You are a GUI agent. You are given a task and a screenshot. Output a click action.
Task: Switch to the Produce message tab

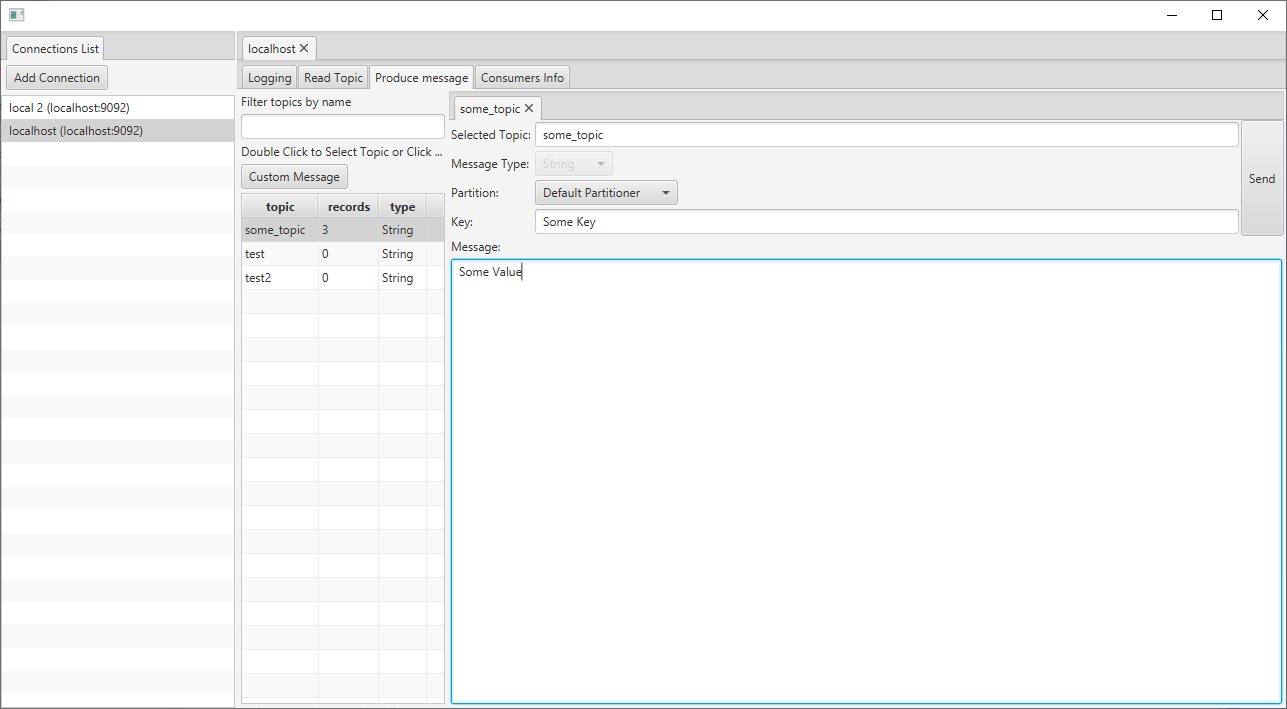pos(421,77)
